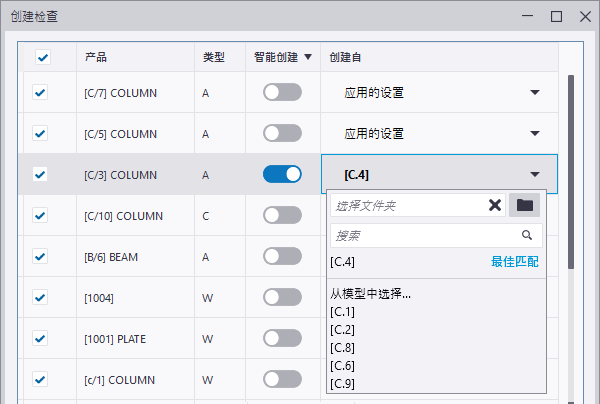The image size is (600, 404).
Task: Collapse the [C.4] dropdown arrow
Action: pyautogui.click(x=535, y=174)
